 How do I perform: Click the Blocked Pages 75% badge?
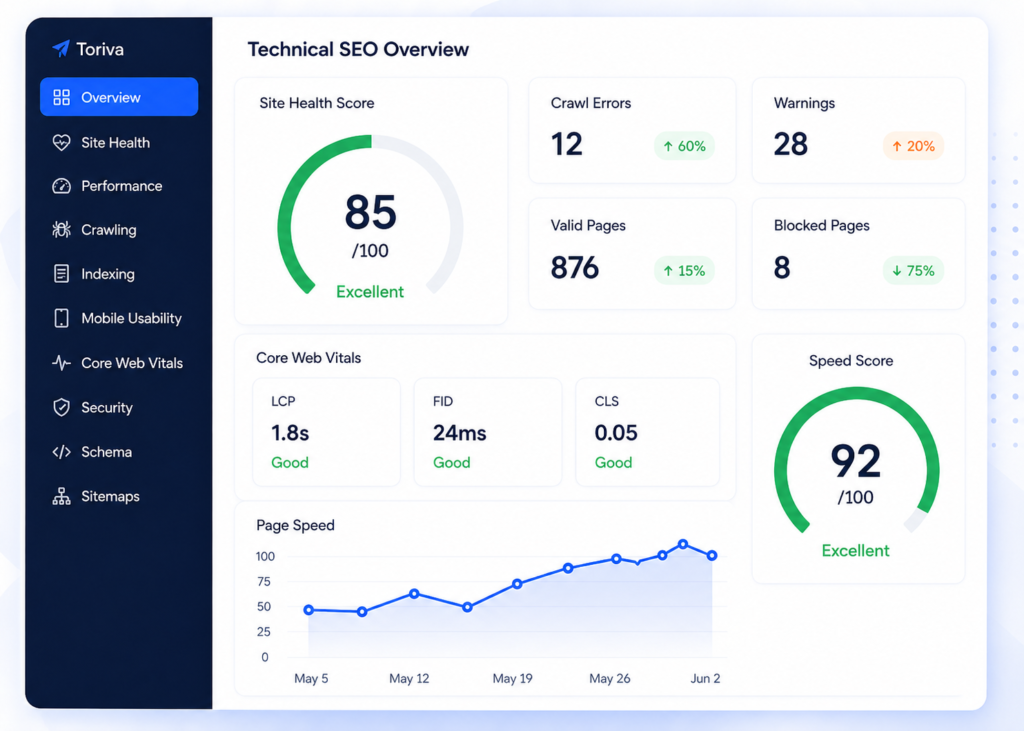[914, 270]
